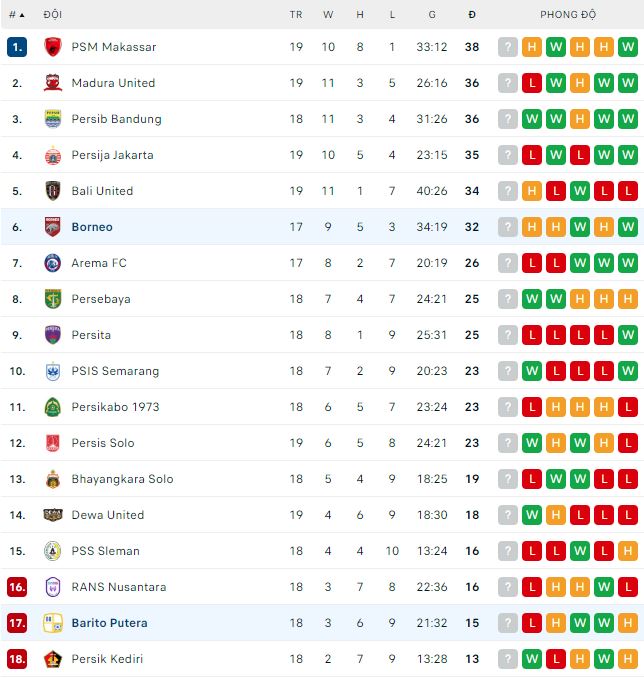Click the Persib Bandung club badge
Image resolution: width=644 pixels, height=679 pixels.
pos(53,119)
